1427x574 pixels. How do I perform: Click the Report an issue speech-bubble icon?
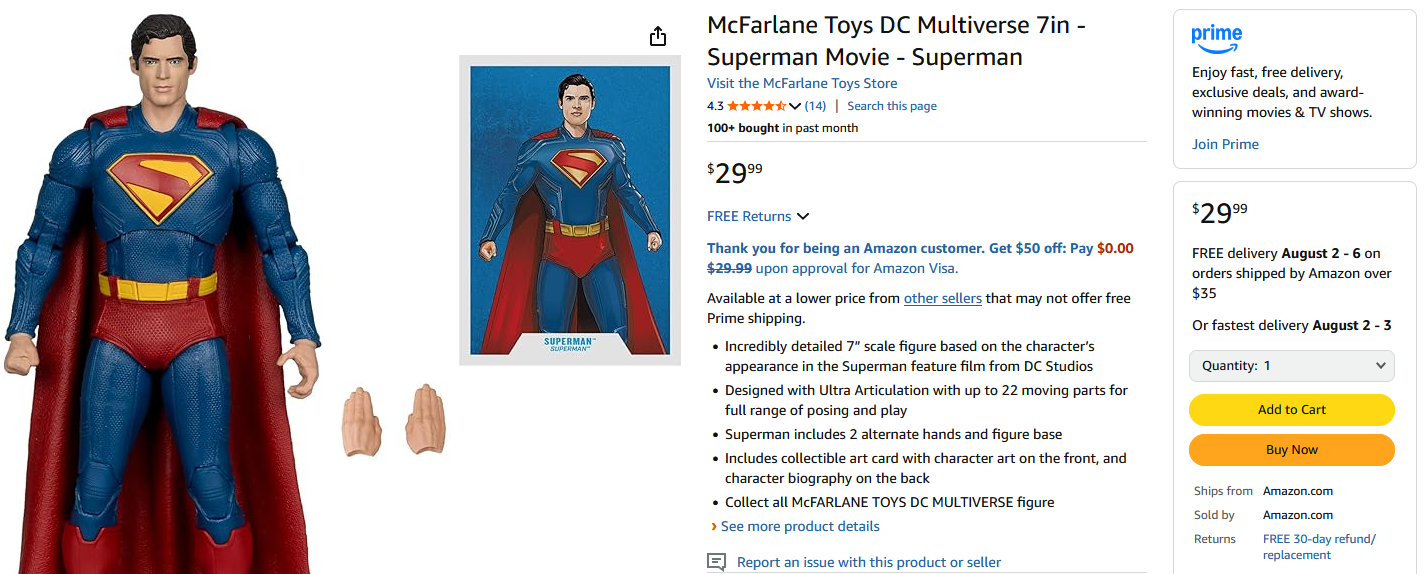[x=716, y=562]
